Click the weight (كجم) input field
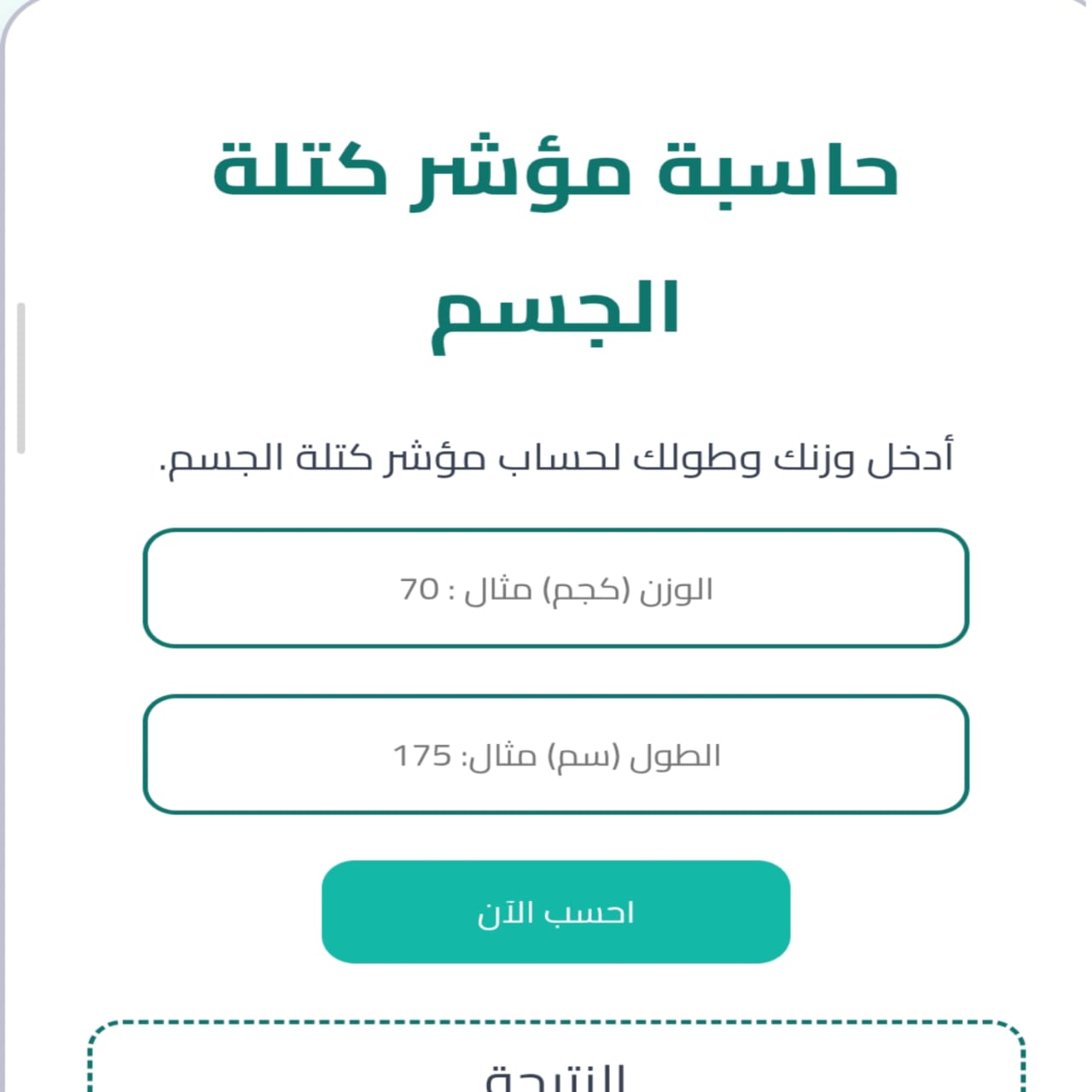This screenshot has width=1092, height=1092. point(555,588)
